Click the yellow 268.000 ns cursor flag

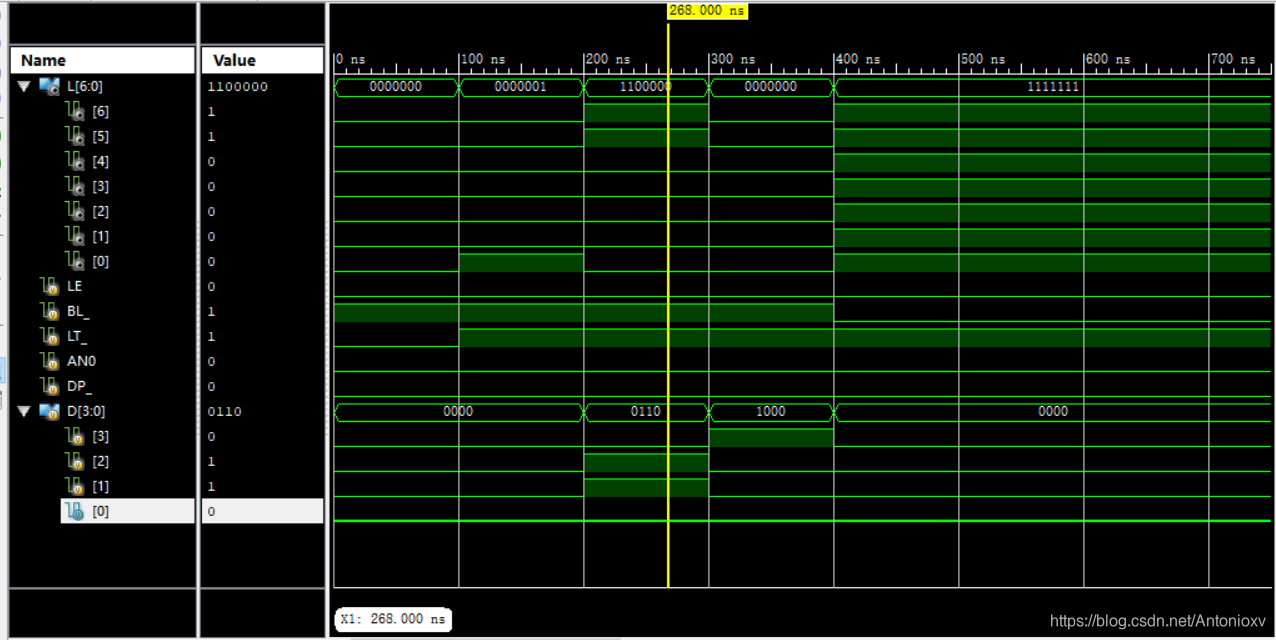[706, 11]
